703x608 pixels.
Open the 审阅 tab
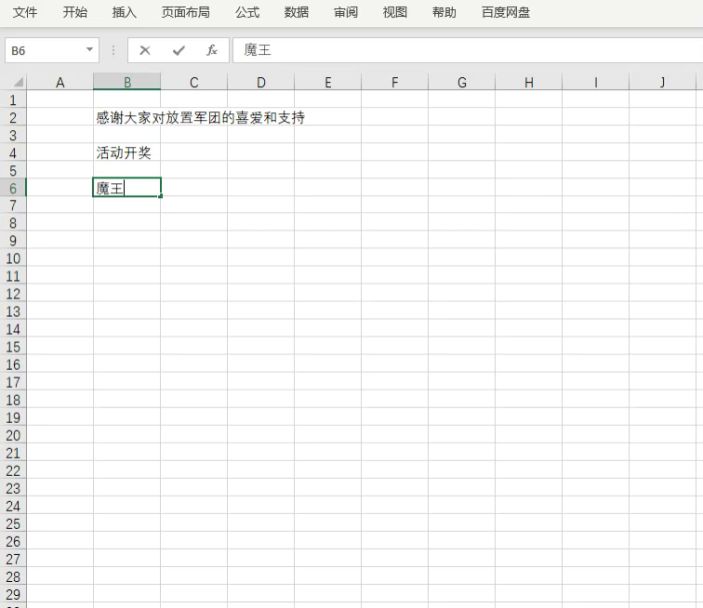pyautogui.click(x=346, y=13)
